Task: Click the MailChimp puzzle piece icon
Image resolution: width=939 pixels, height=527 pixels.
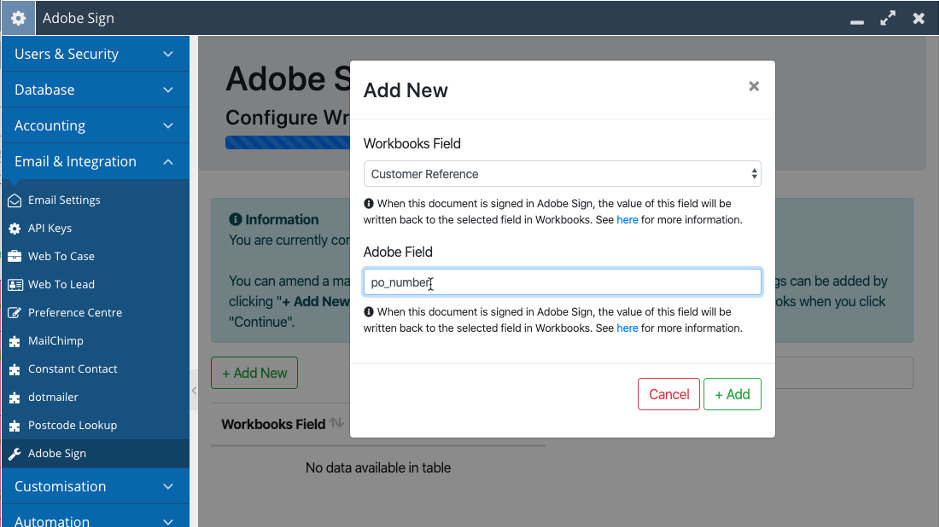Action: click(x=14, y=342)
